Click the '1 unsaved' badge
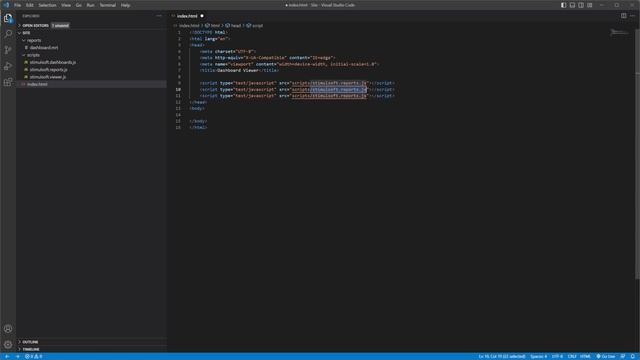Viewport: 640px width, 360px height. point(60,25)
